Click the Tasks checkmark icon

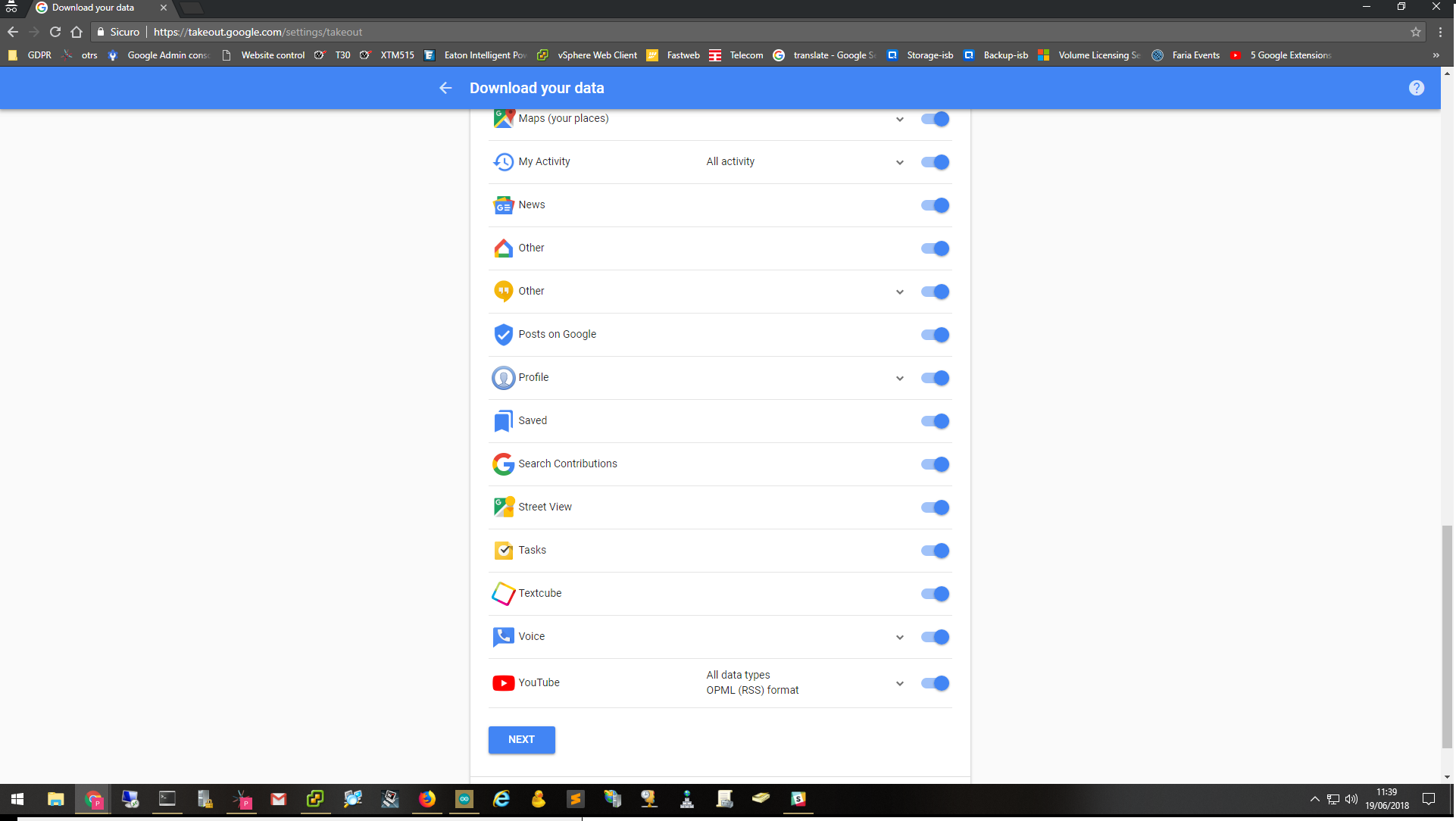pyautogui.click(x=503, y=551)
